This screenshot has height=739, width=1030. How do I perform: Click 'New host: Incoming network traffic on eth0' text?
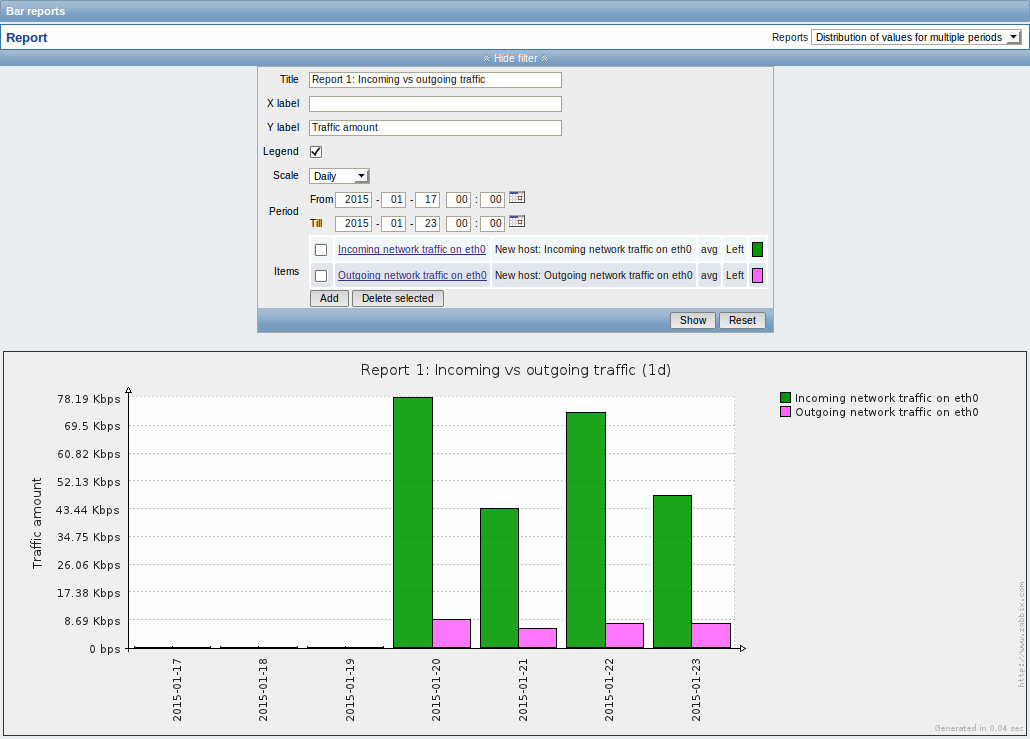pos(593,250)
